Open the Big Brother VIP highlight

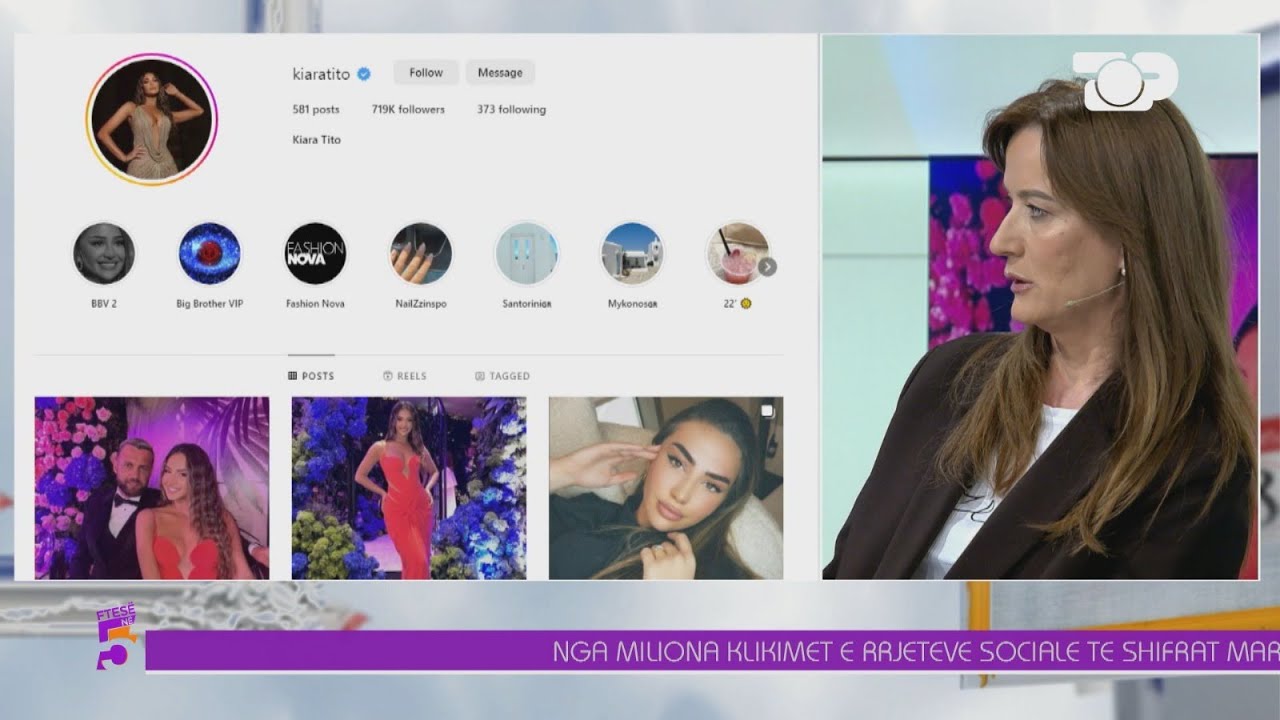pos(210,254)
